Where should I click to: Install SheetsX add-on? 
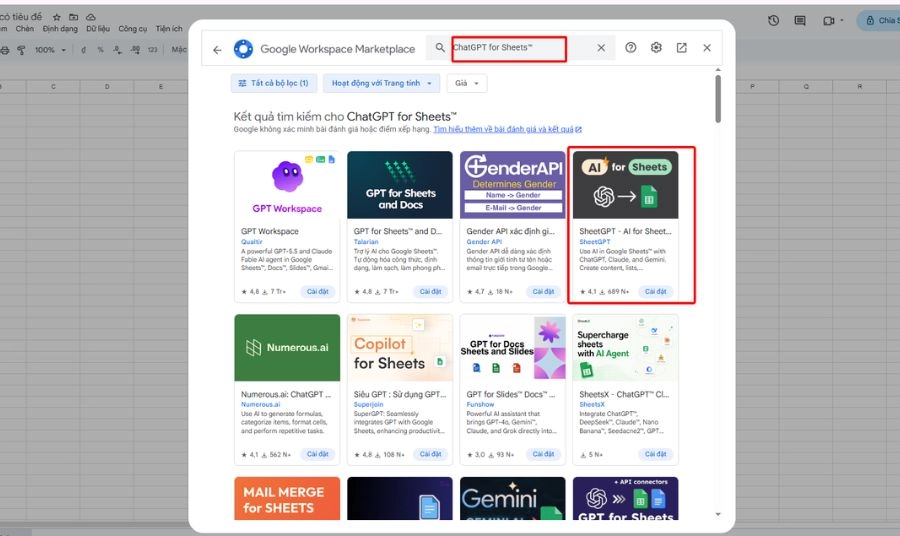pyautogui.click(x=655, y=454)
